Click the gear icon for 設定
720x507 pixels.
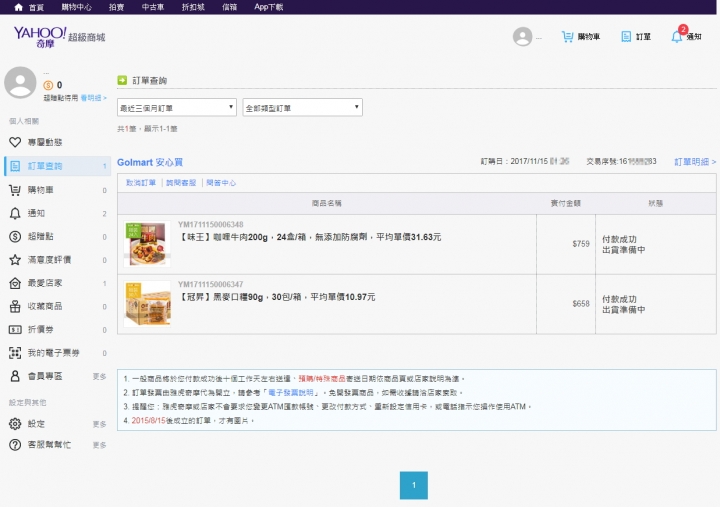[15, 424]
